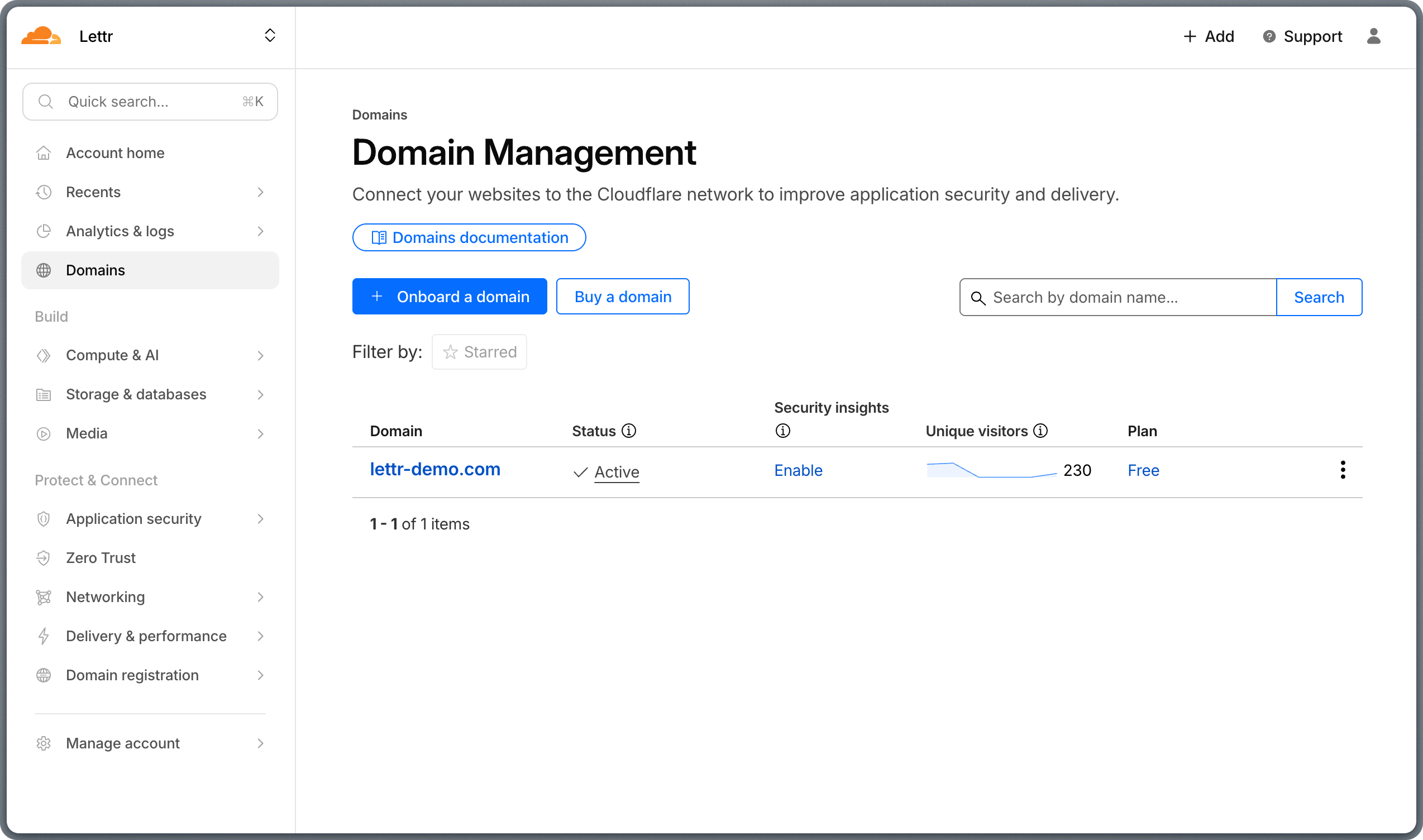Click the Networking sidebar icon
This screenshot has height=840, width=1423.
coord(44,596)
